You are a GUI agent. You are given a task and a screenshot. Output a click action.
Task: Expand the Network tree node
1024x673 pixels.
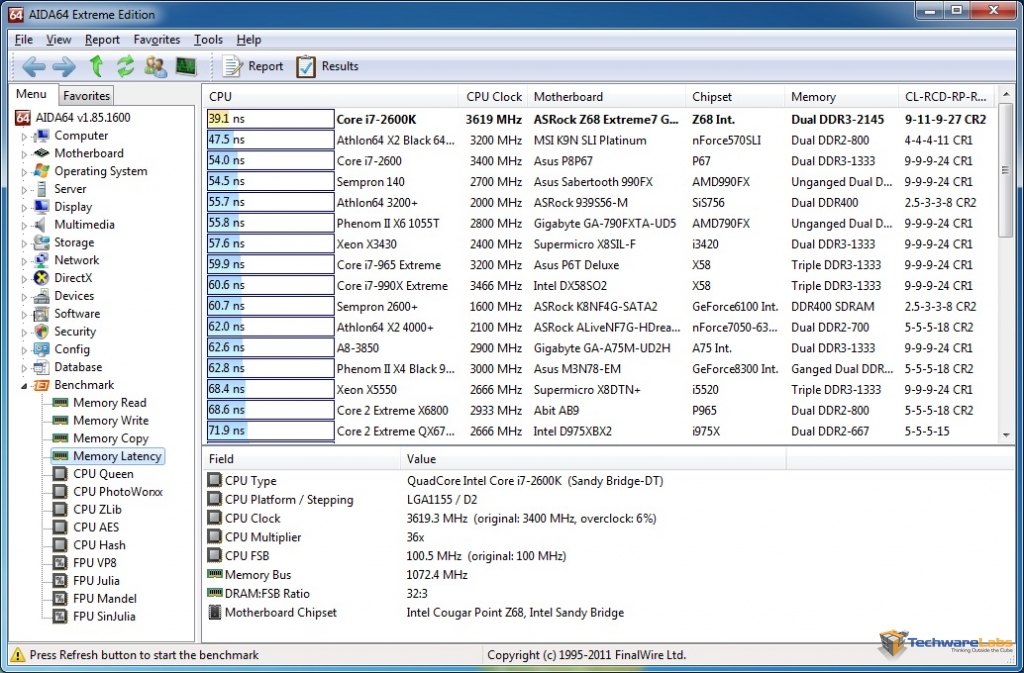click(x=24, y=260)
